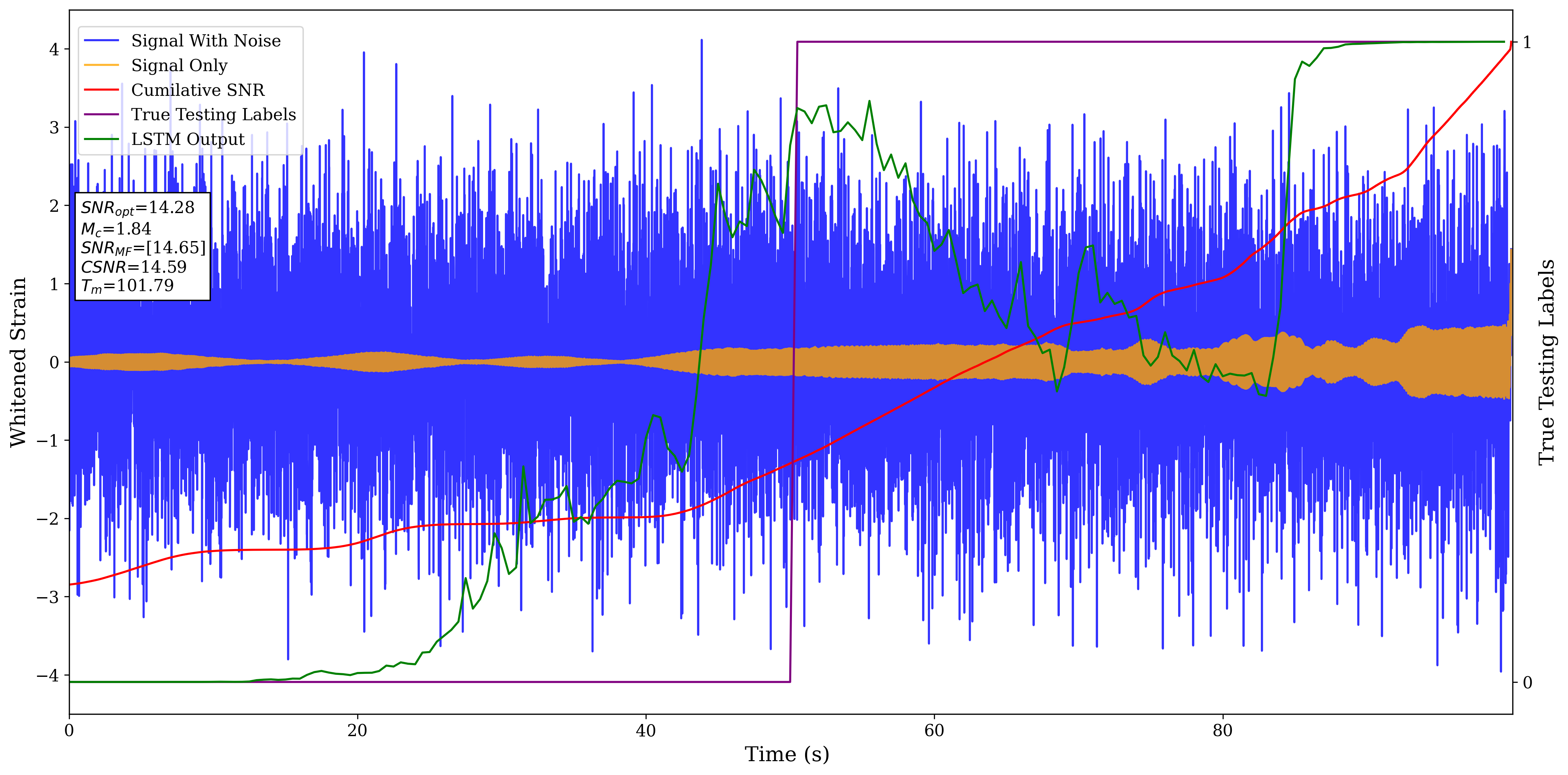This screenshot has width=1568, height=775.
Task: Click the 'Signal With Noise' legend text
Action: coord(206,41)
